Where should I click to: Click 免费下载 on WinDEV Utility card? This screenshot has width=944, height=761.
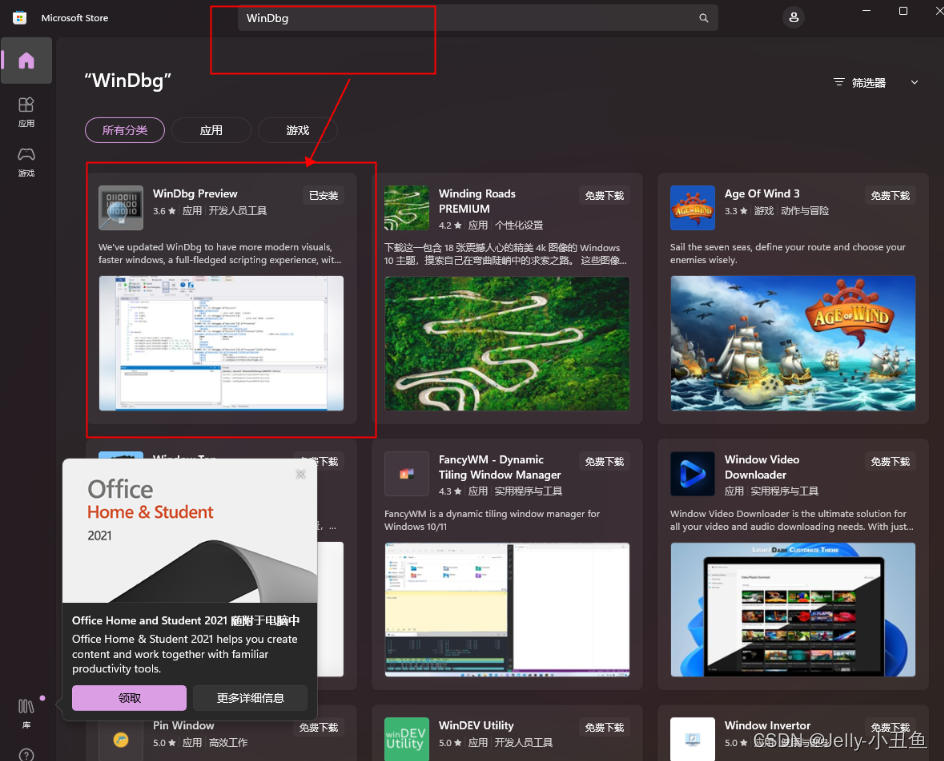604,728
